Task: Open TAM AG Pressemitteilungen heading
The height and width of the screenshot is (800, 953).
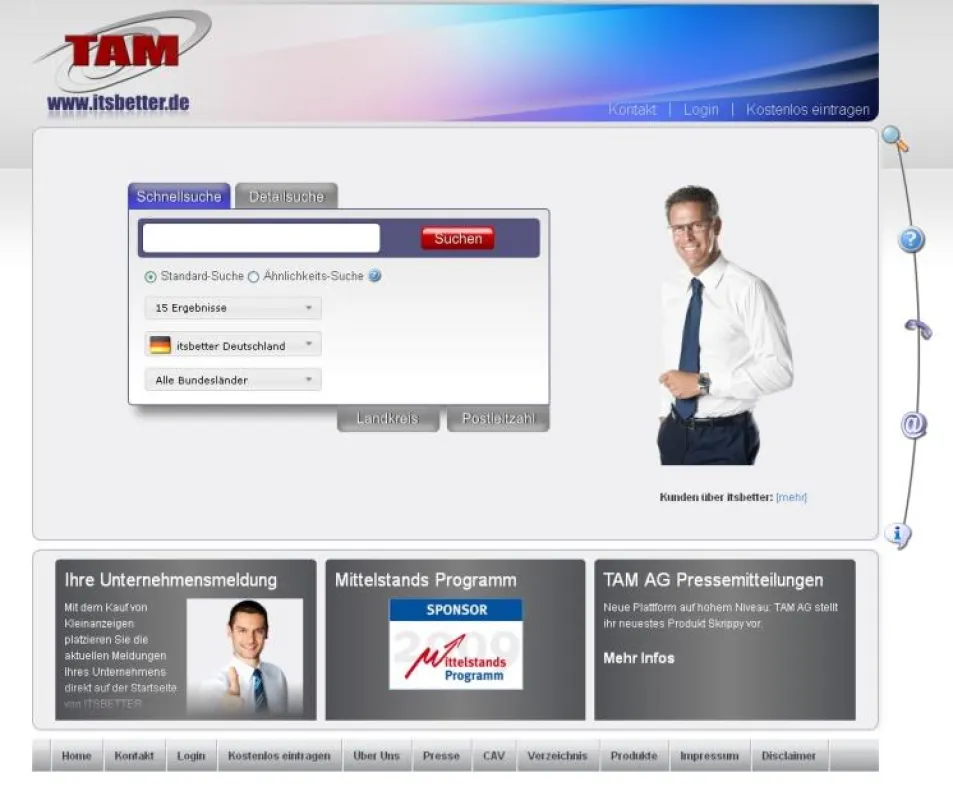Action: click(713, 580)
